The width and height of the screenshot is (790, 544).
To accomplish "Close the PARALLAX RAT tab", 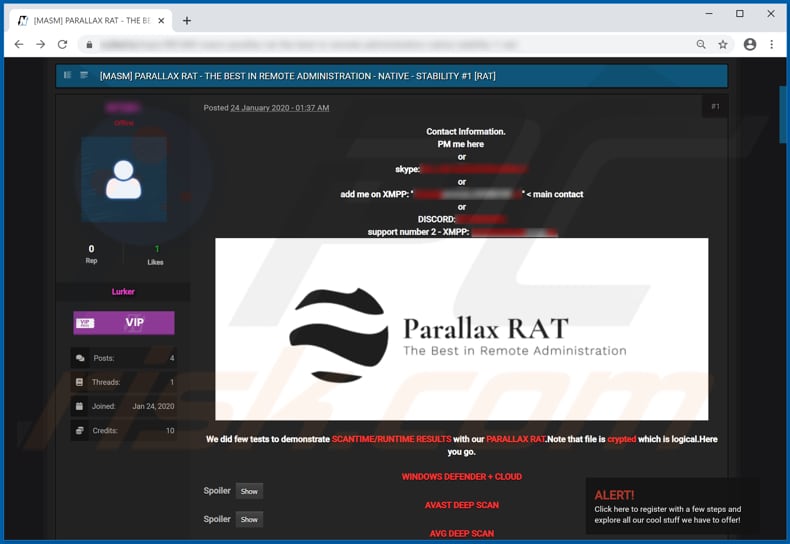I will pyautogui.click(x=161, y=21).
